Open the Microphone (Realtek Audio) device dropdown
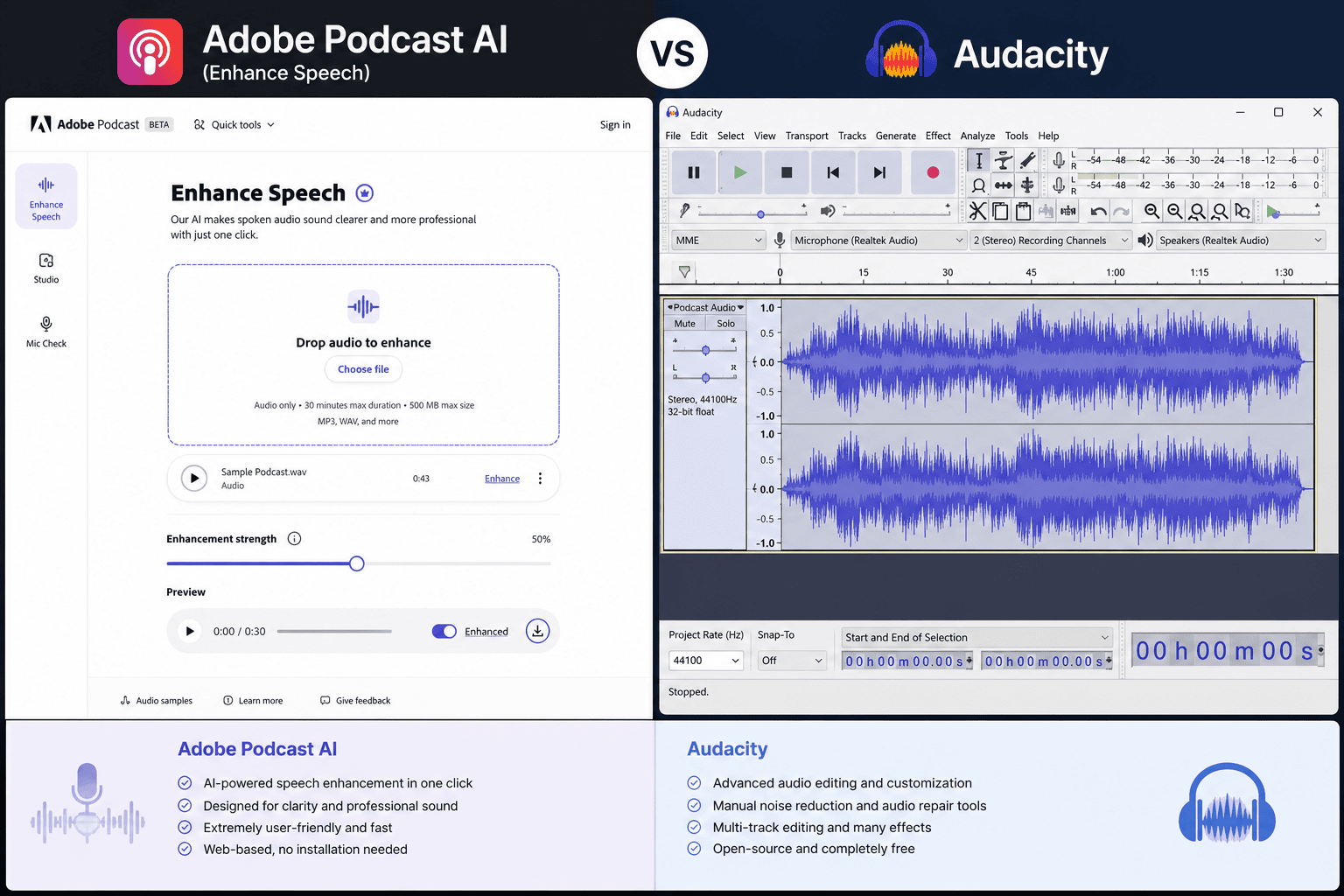 click(x=878, y=241)
